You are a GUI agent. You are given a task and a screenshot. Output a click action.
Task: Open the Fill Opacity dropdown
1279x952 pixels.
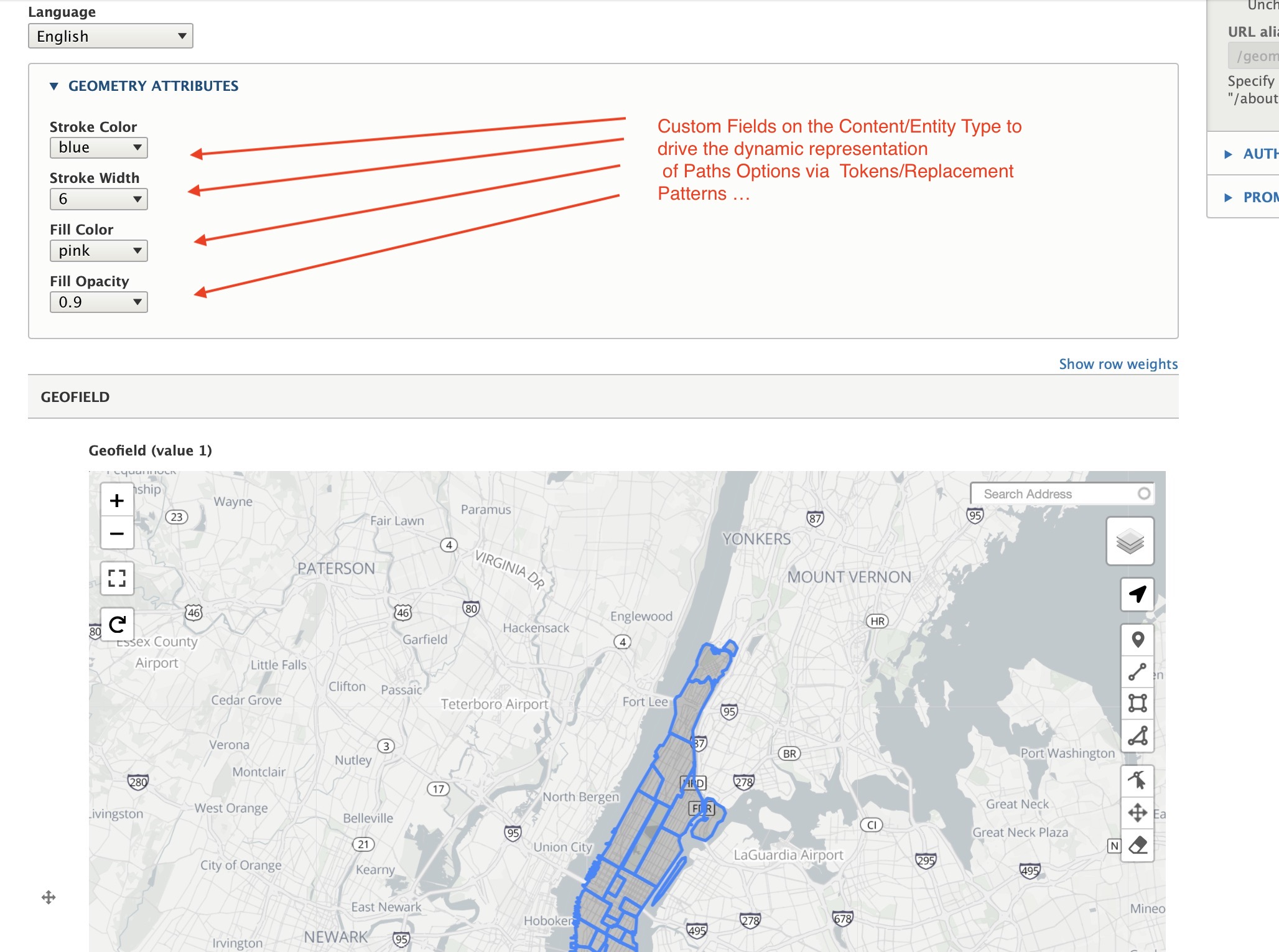[x=99, y=302]
